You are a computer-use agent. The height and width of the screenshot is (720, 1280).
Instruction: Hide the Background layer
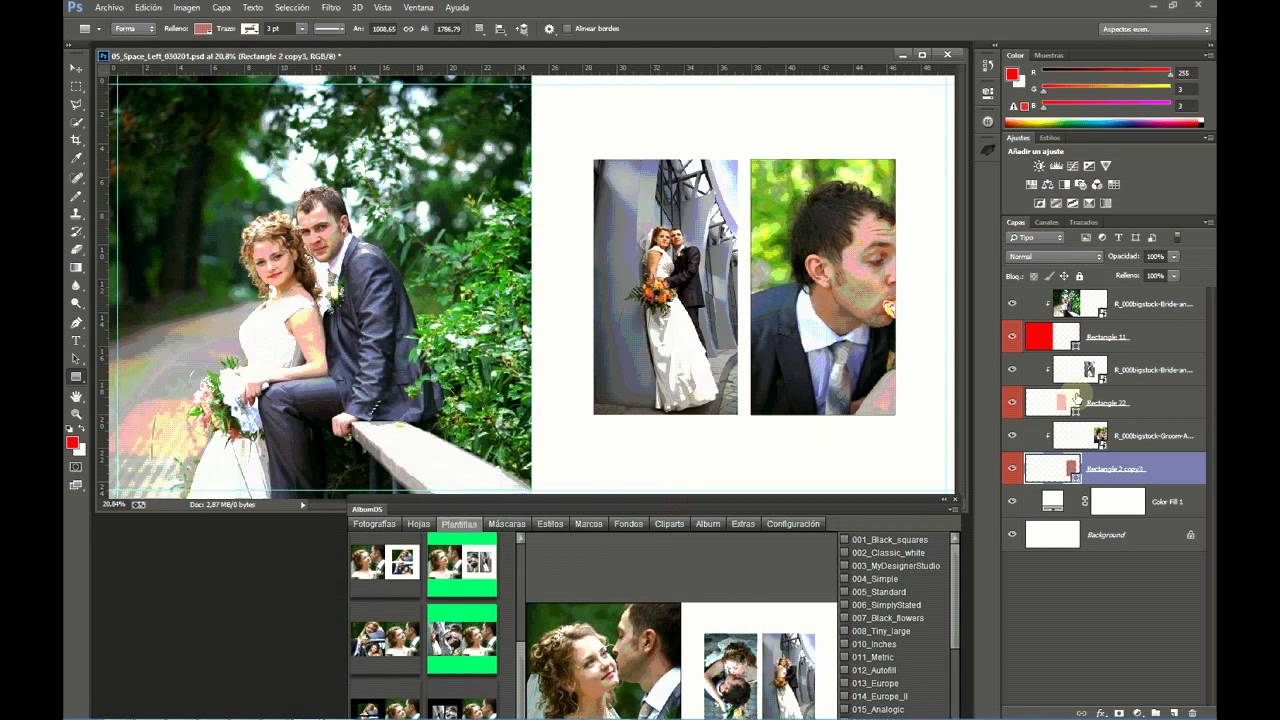click(x=1012, y=534)
